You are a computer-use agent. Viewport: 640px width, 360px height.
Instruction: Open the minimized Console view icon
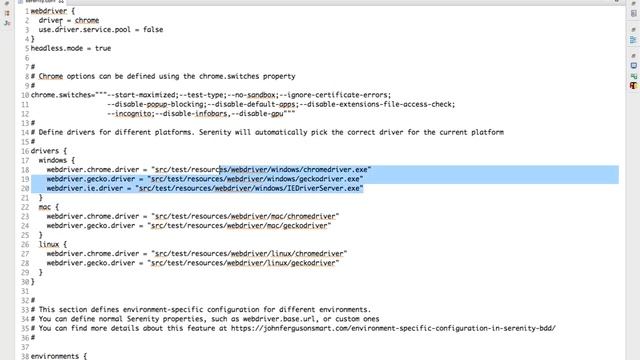[x=633, y=66]
